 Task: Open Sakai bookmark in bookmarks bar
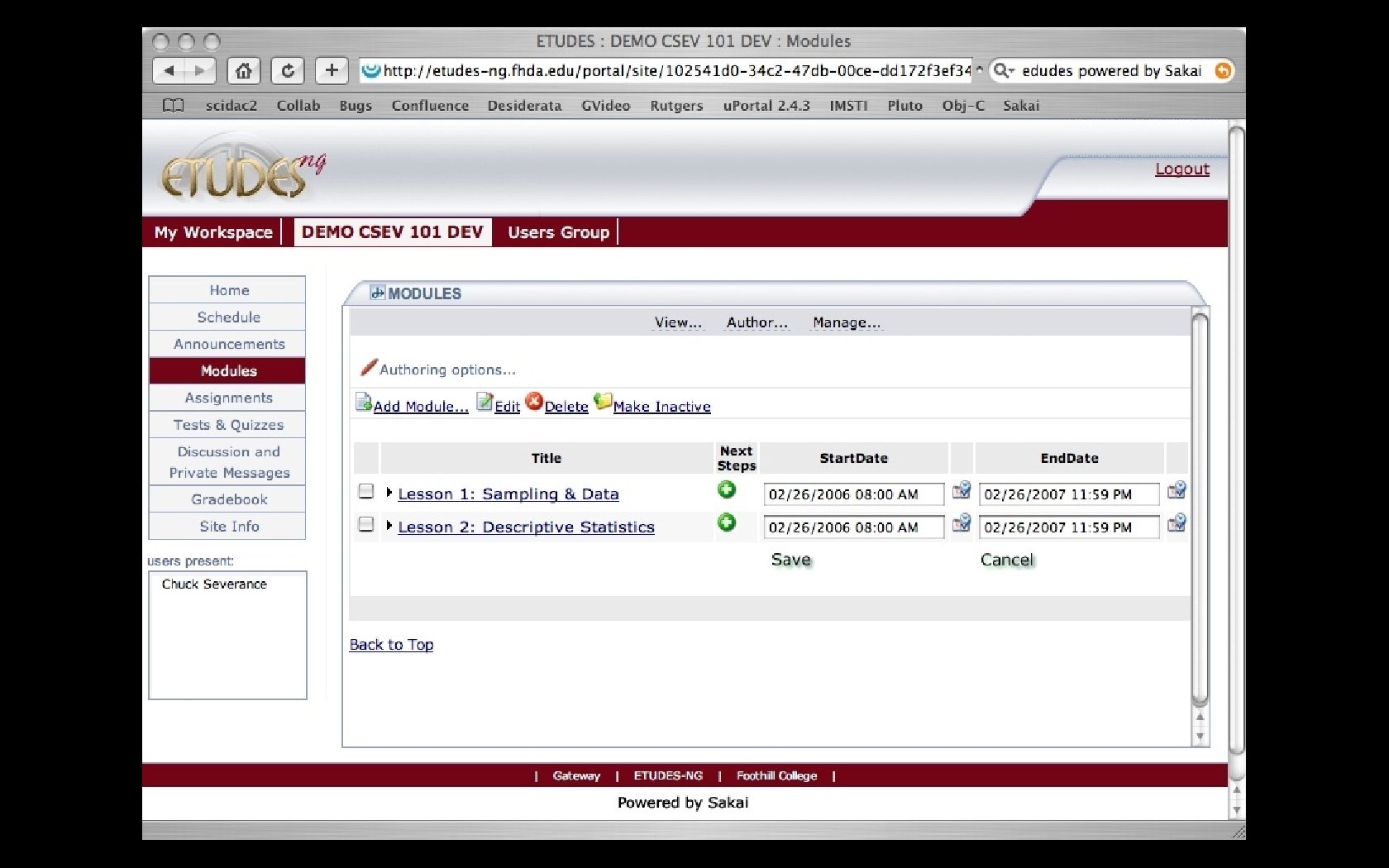pos(1021,106)
